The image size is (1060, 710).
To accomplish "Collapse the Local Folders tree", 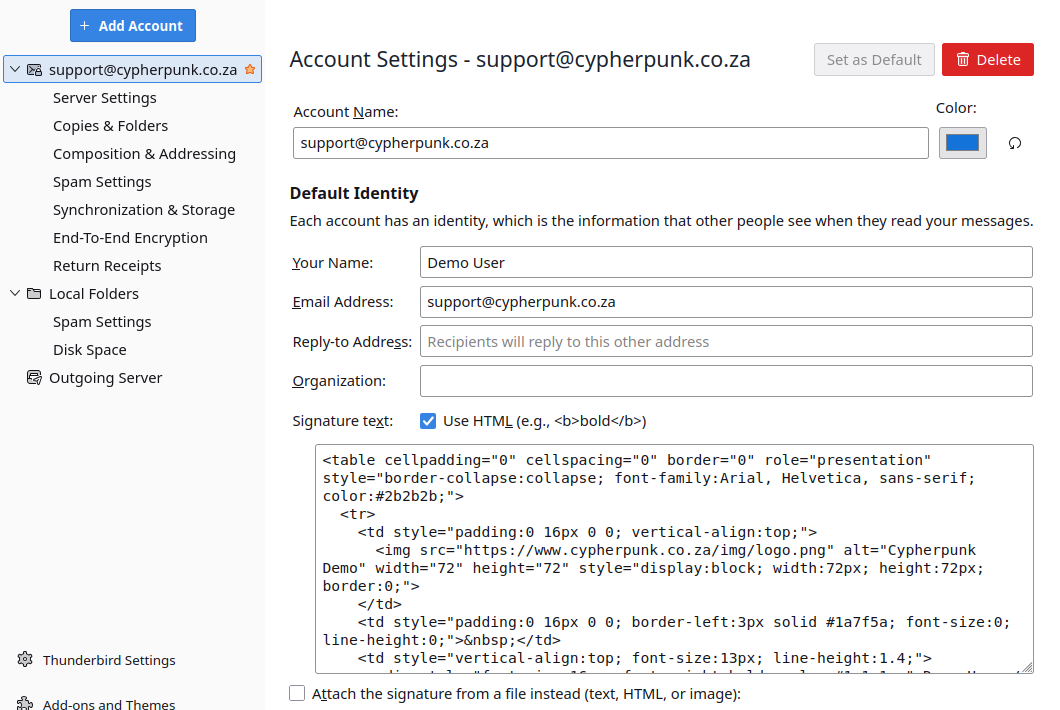I will coord(15,293).
